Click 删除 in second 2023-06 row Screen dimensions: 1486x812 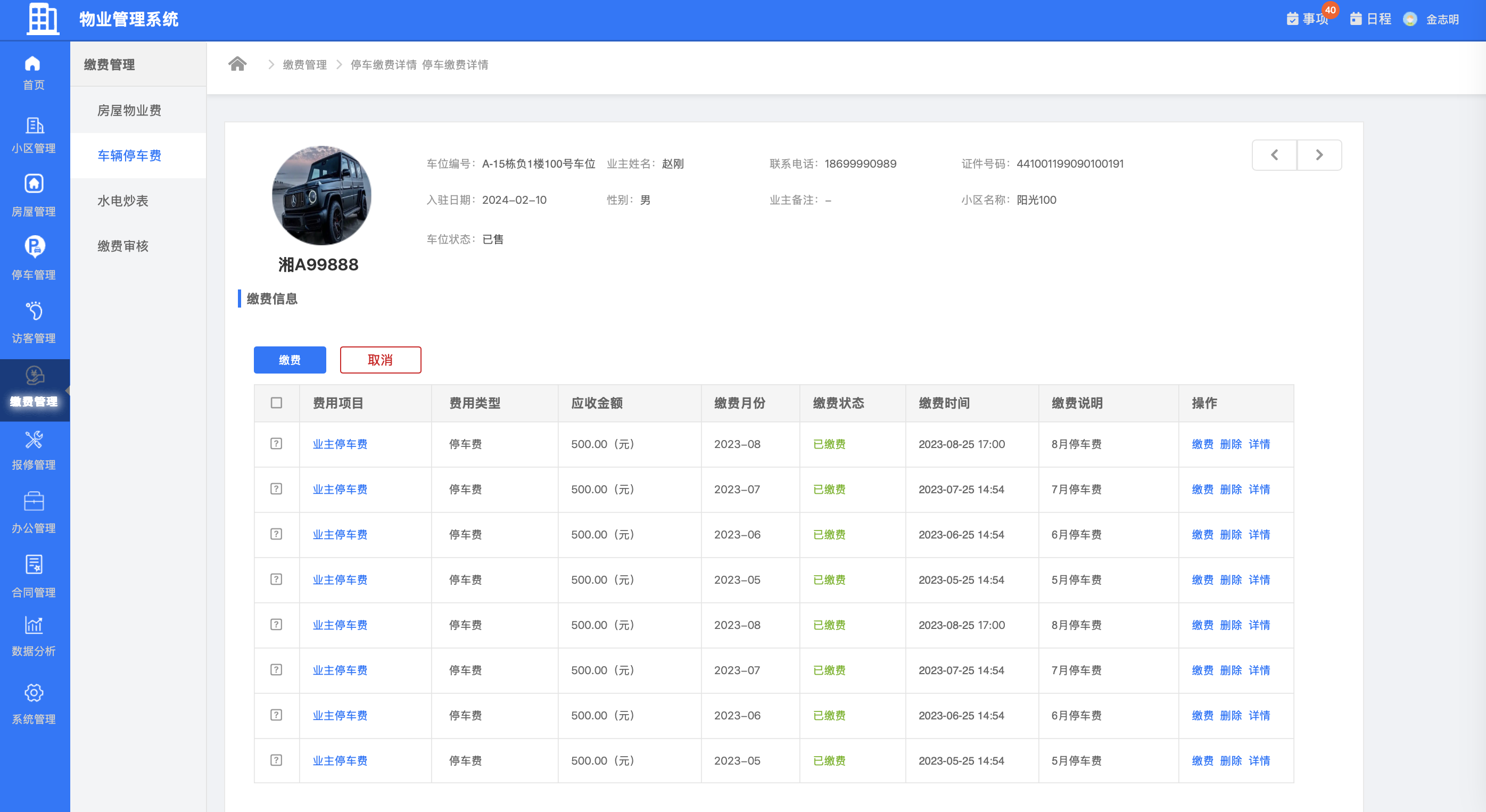[x=1231, y=715]
